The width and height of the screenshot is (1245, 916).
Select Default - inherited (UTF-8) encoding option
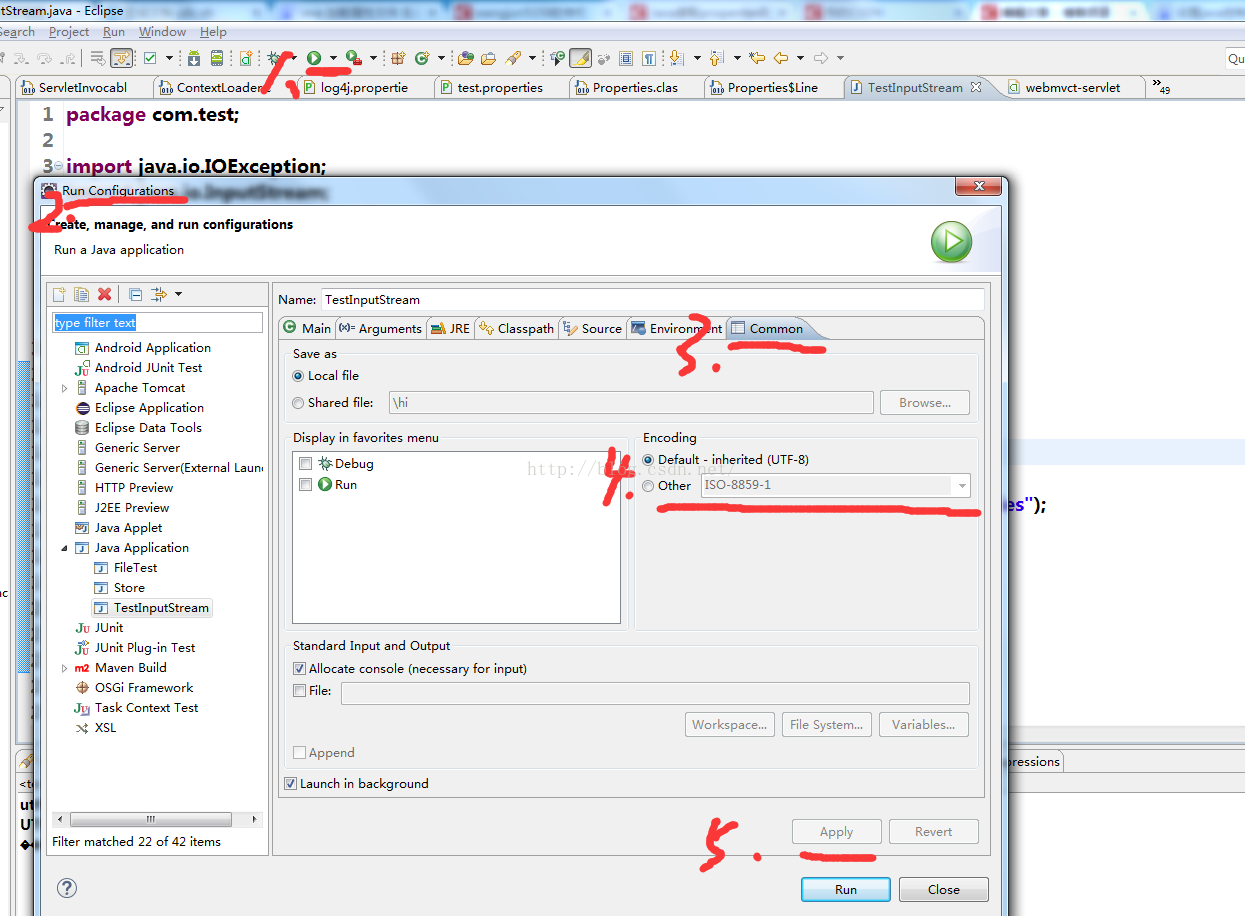[x=648, y=460]
